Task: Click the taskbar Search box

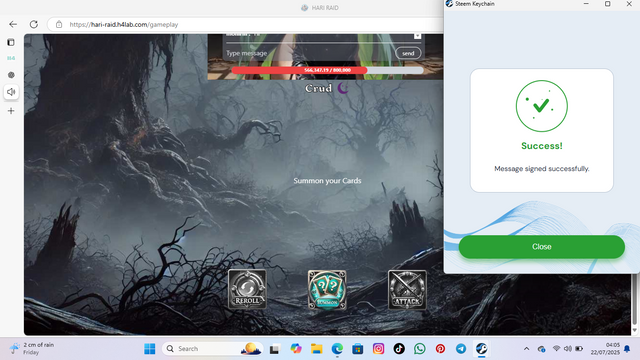Action: [212, 349]
